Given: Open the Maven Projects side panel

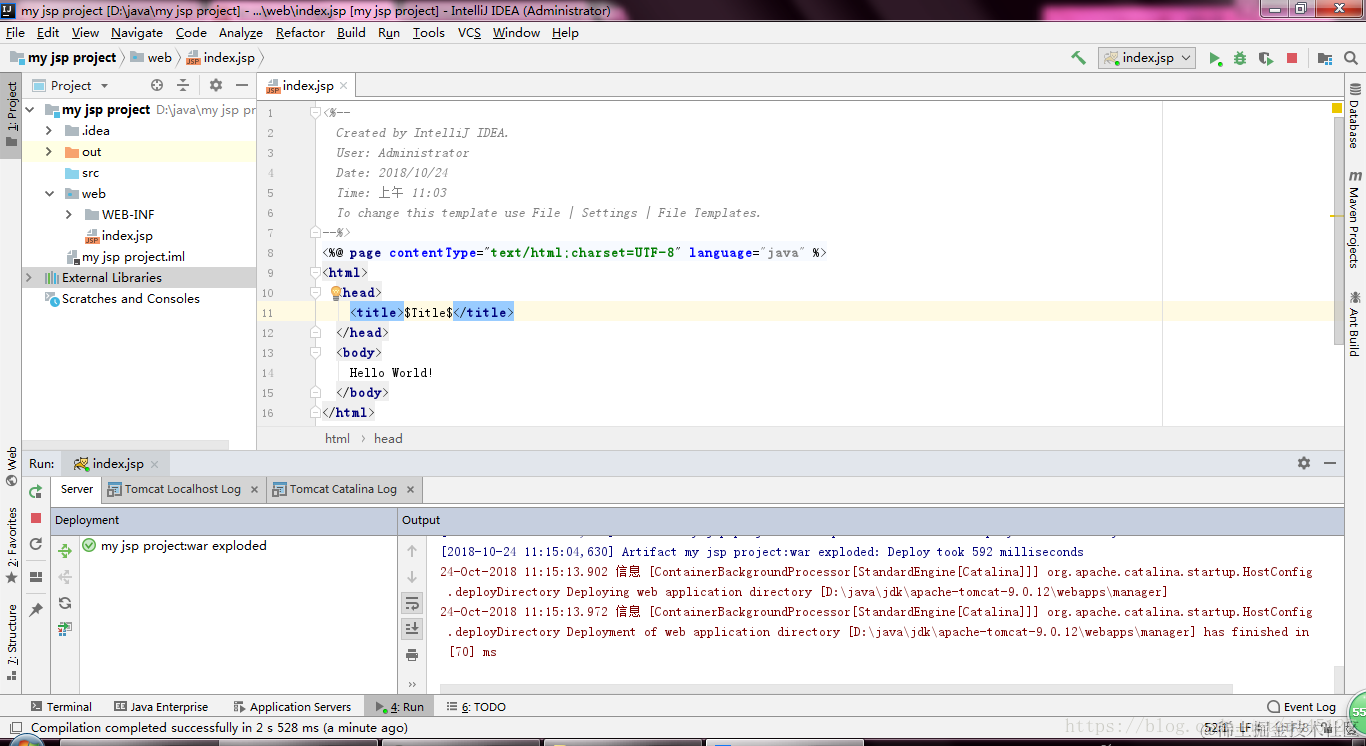Looking at the screenshot, I should [1354, 219].
